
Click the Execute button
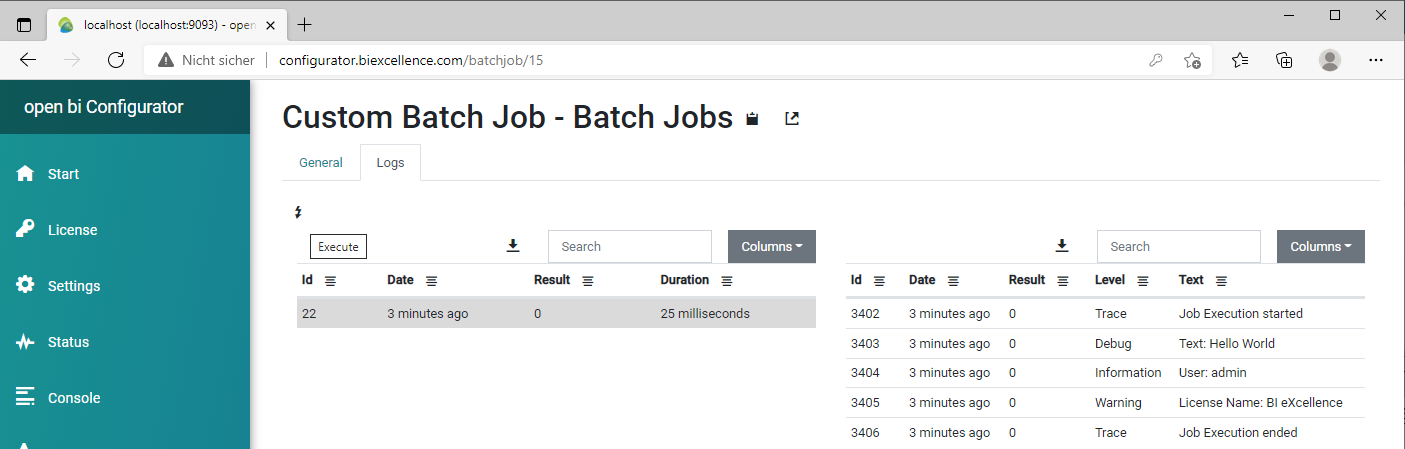[338, 246]
